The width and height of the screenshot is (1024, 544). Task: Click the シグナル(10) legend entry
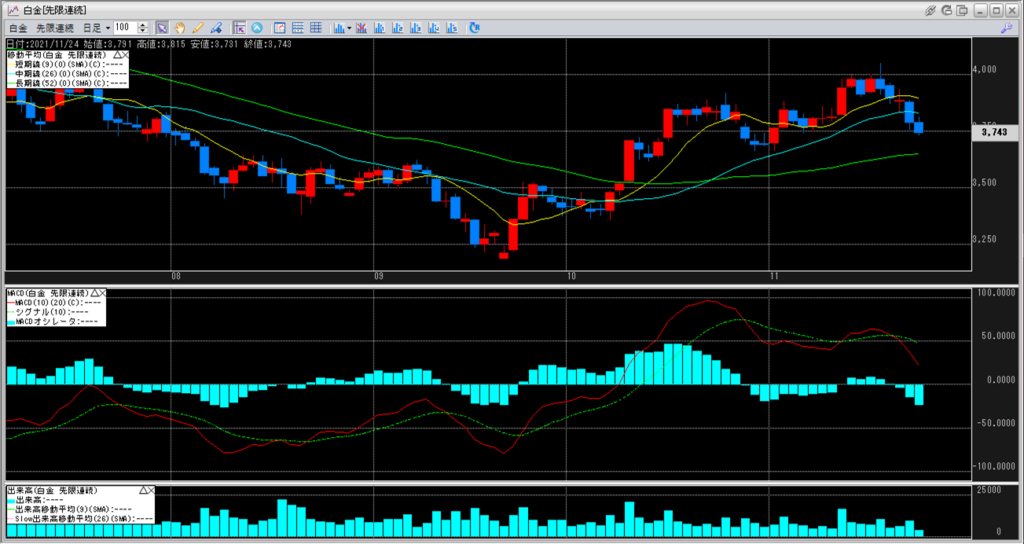coord(52,312)
